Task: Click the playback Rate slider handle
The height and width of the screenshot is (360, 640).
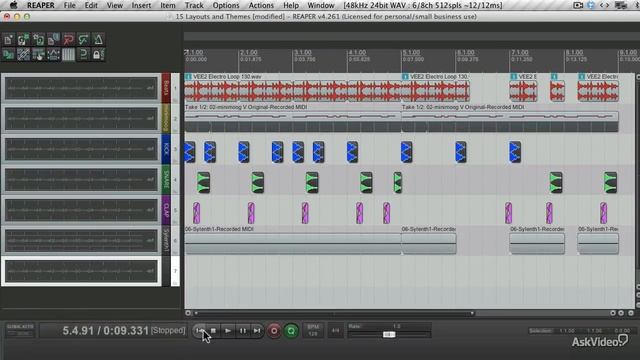Action: point(389,334)
